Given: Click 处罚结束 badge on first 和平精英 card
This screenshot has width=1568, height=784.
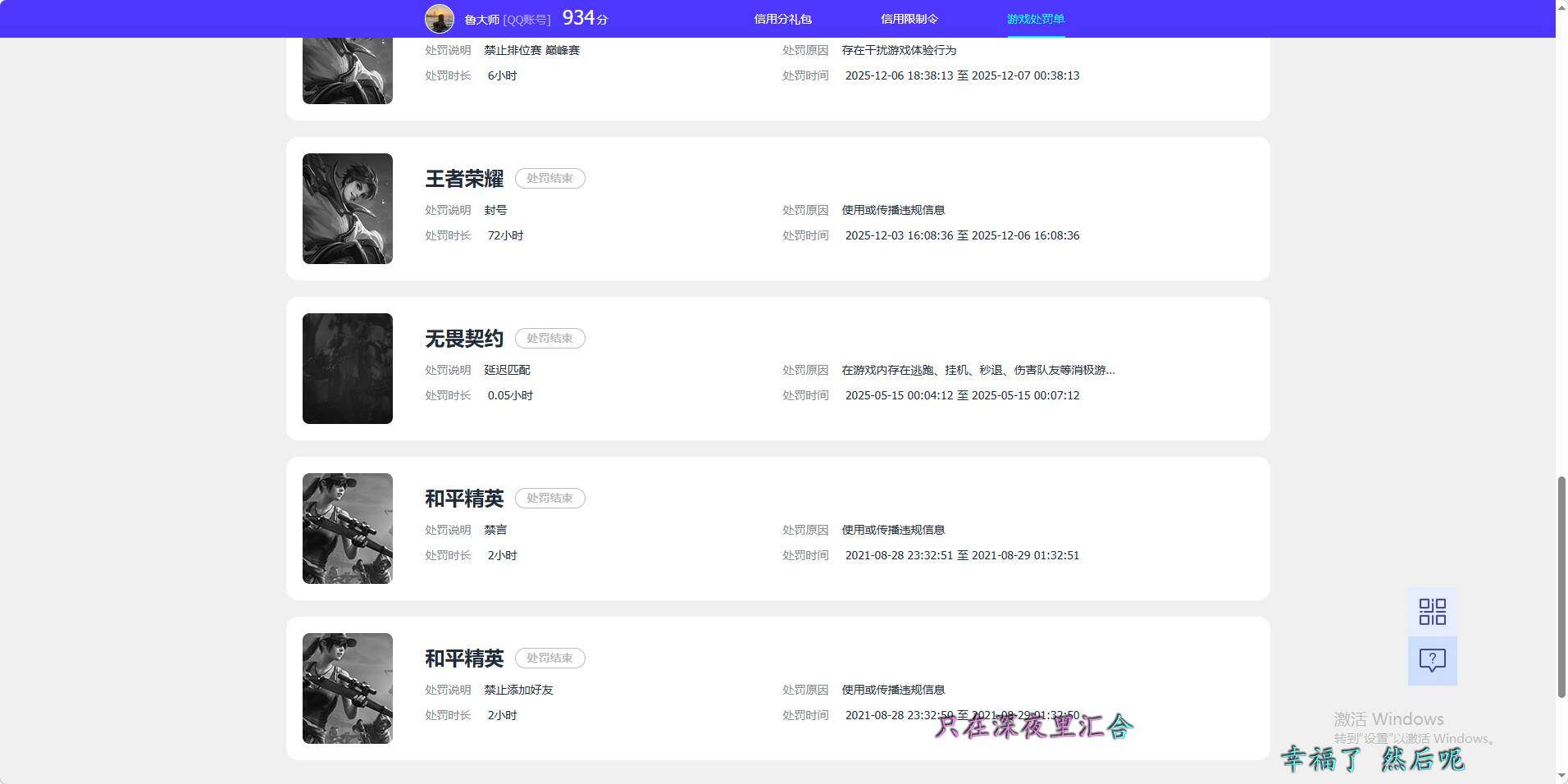Looking at the screenshot, I should (x=549, y=498).
